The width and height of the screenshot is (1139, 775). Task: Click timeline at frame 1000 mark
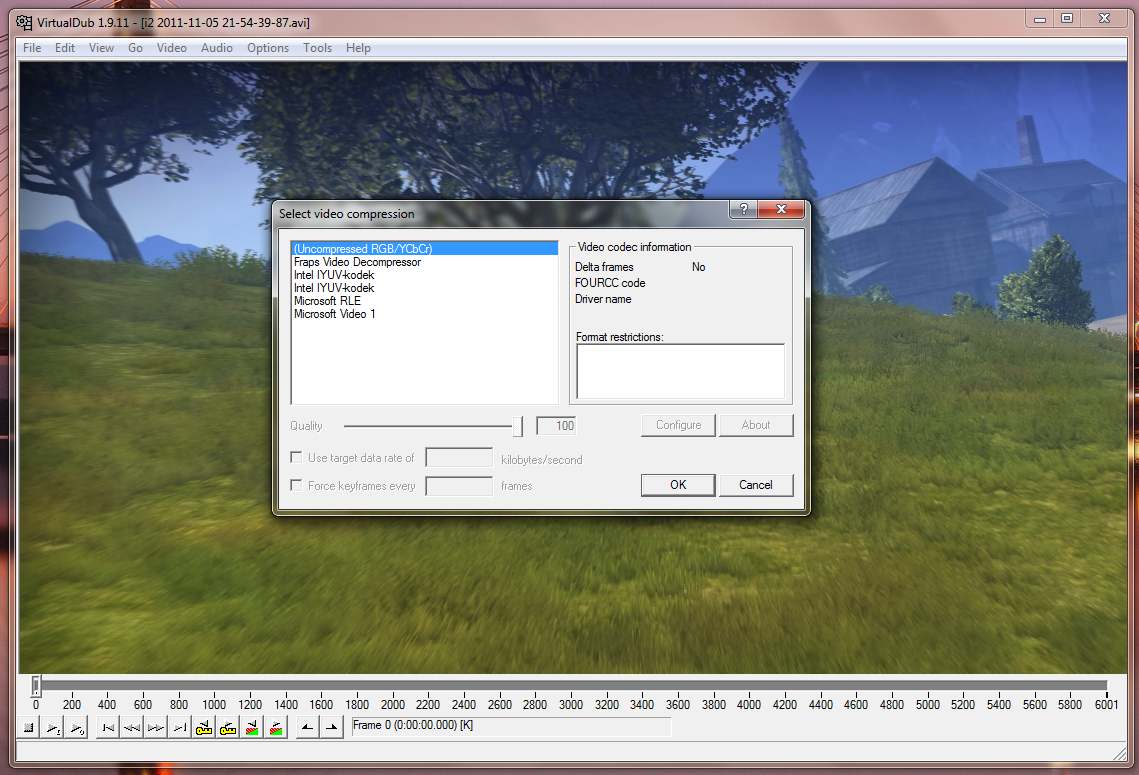pyautogui.click(x=214, y=704)
